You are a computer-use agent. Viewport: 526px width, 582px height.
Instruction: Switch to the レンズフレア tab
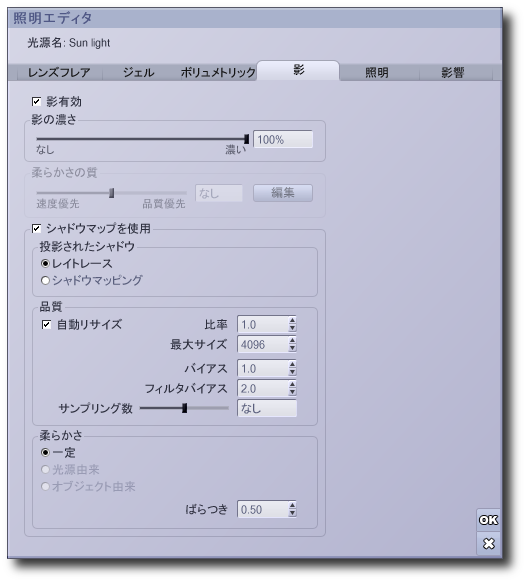point(59,72)
